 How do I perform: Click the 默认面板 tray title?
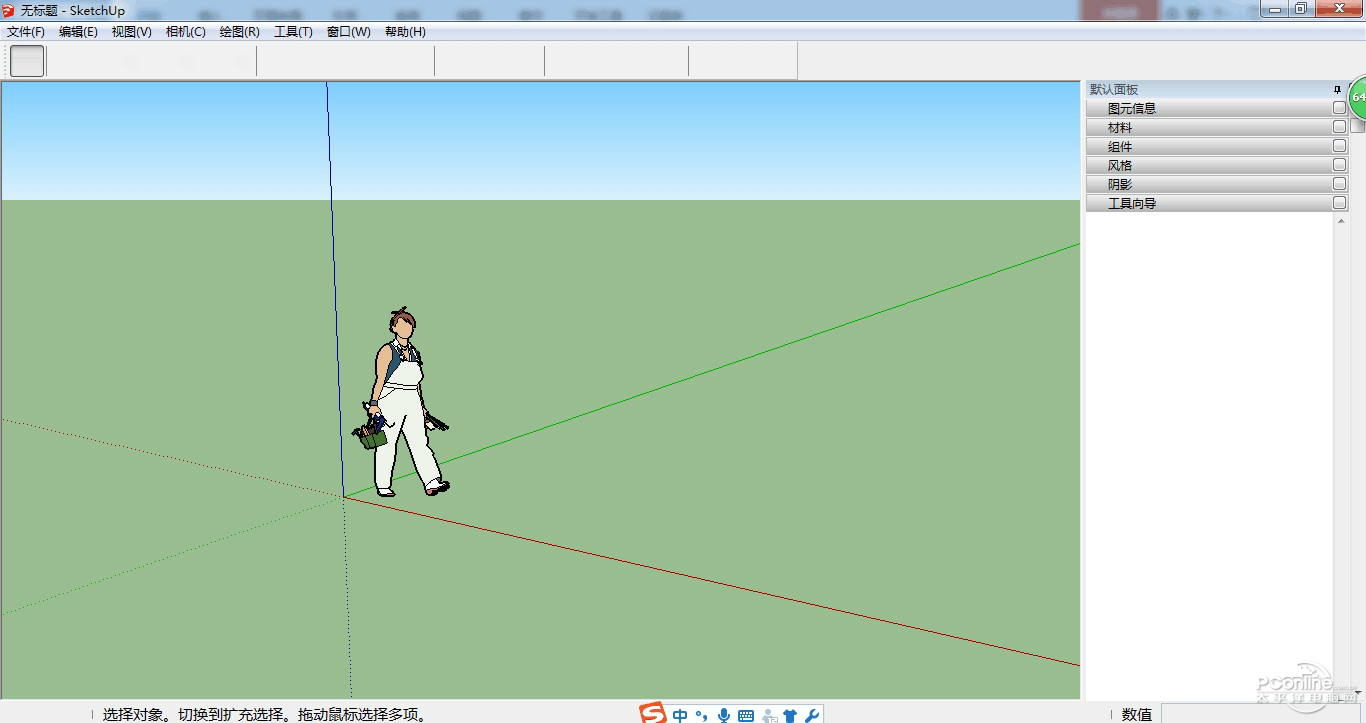tap(1114, 89)
